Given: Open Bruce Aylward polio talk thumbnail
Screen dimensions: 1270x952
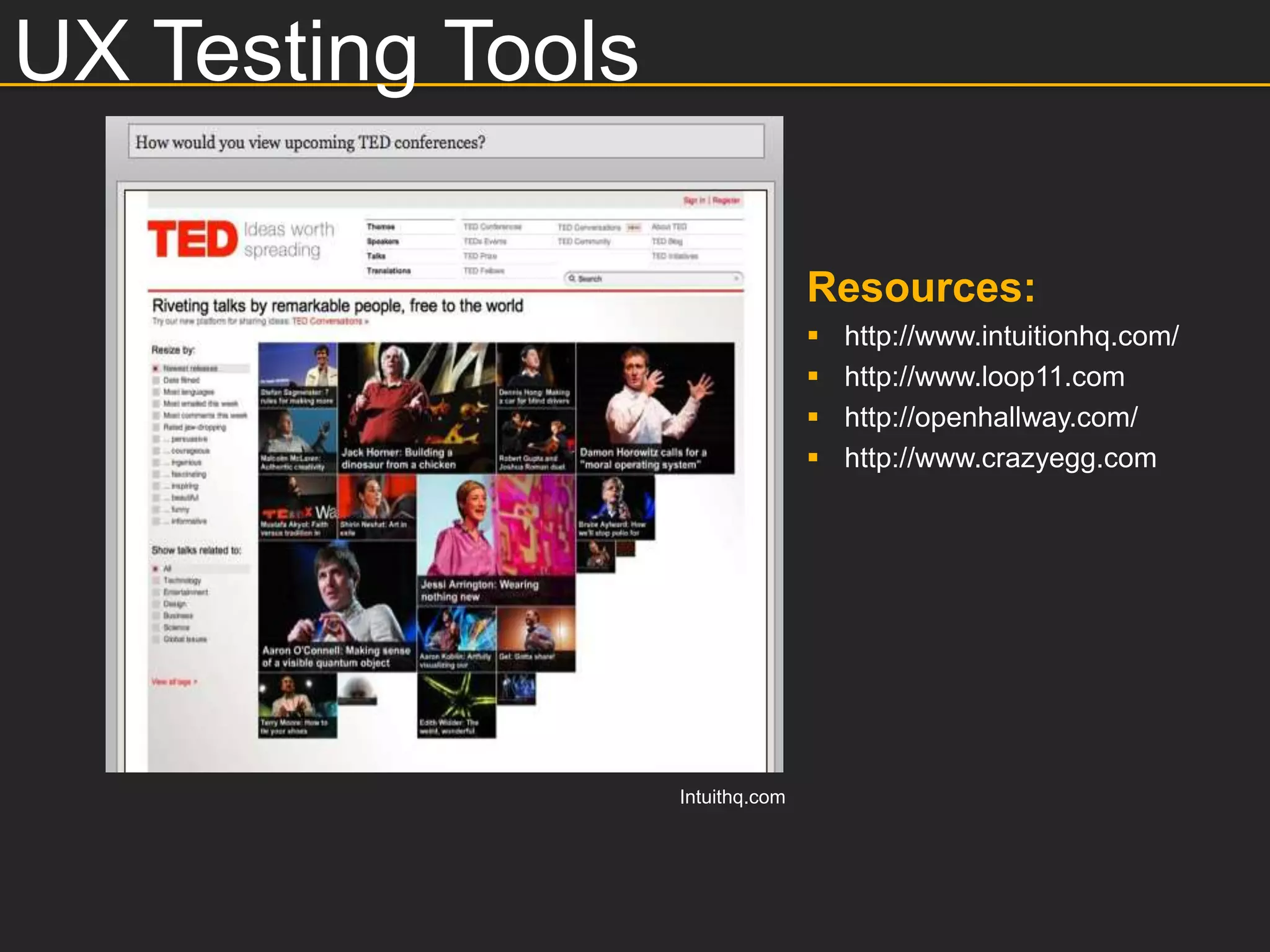Looking at the screenshot, I should [616, 508].
